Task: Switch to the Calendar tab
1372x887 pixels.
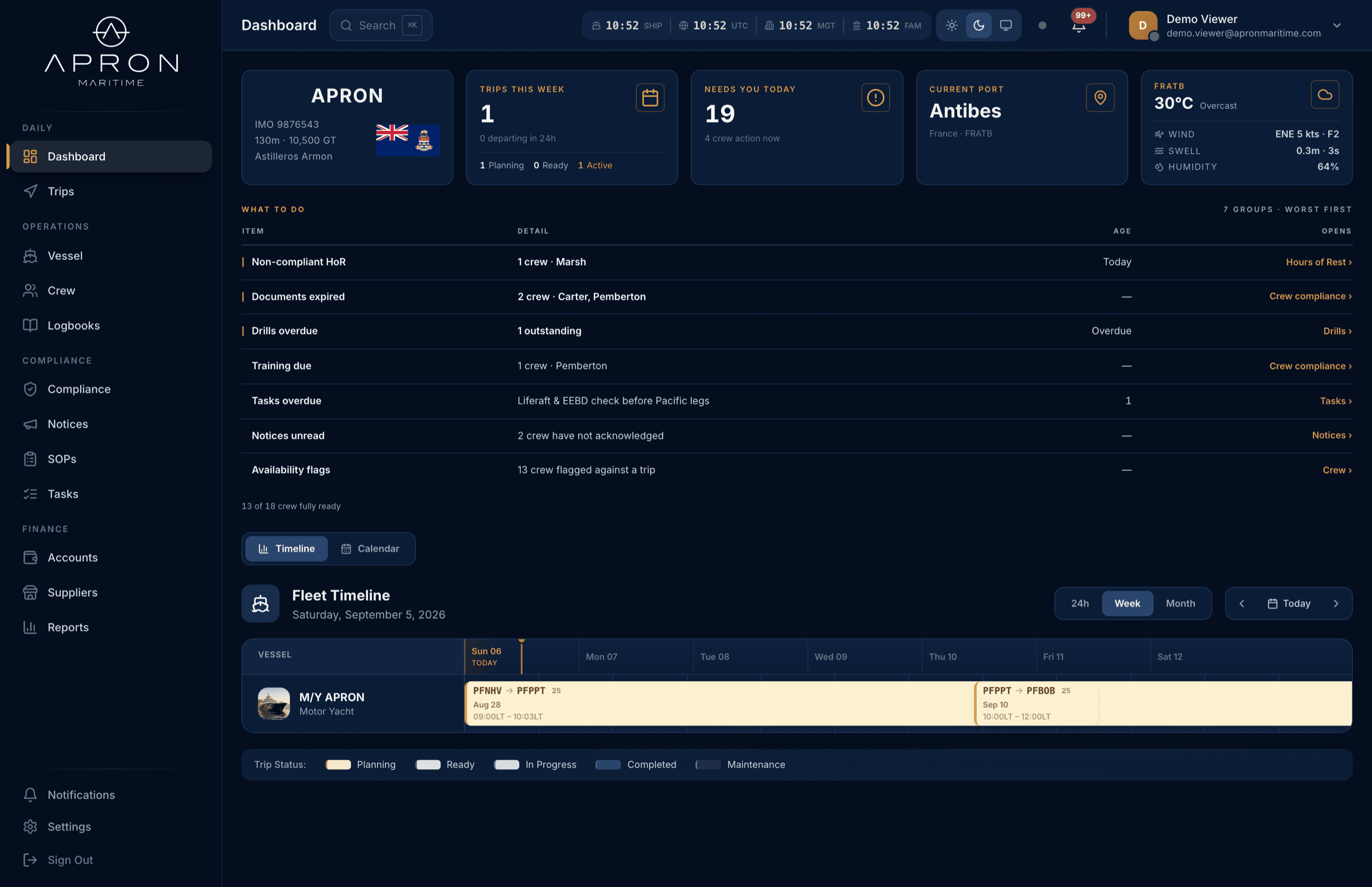Action: point(370,549)
